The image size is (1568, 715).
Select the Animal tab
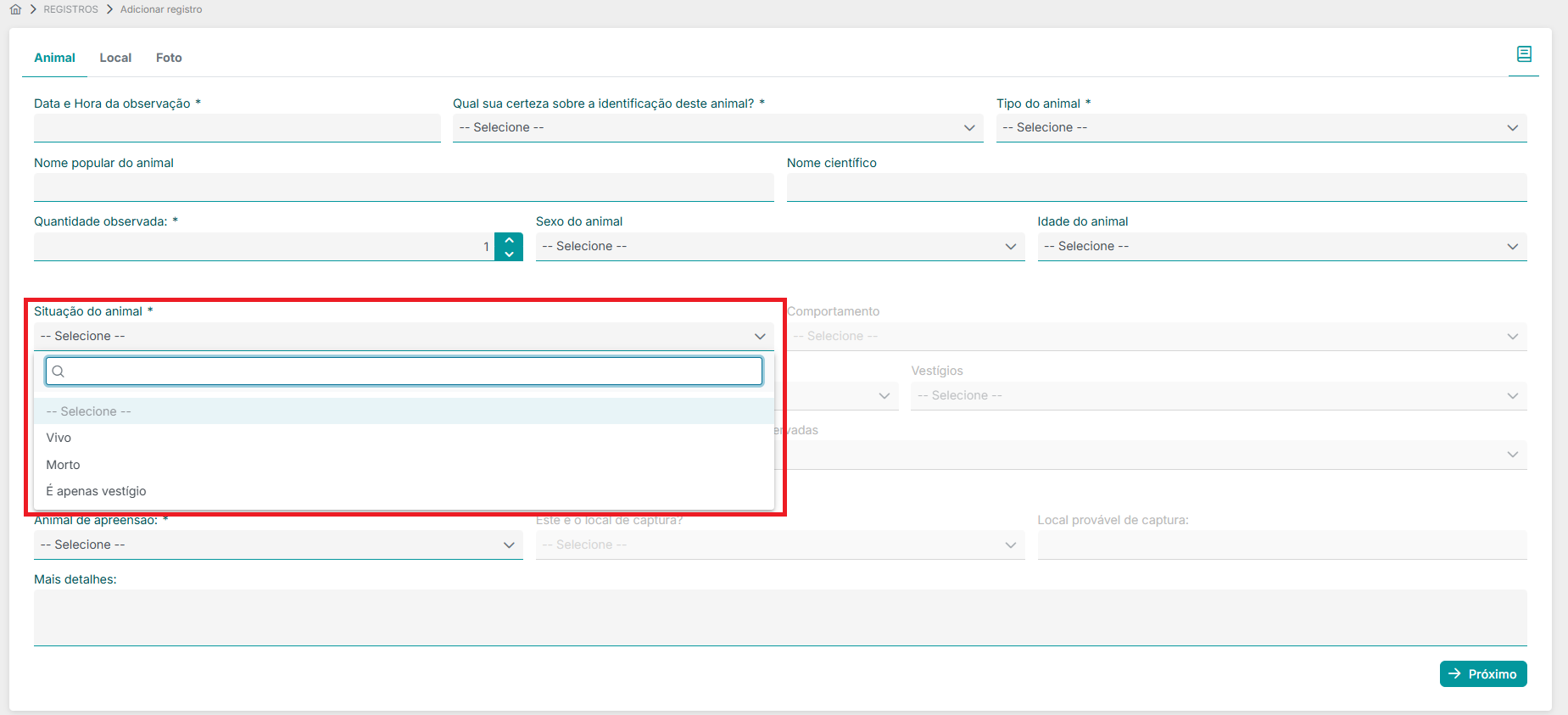click(54, 58)
